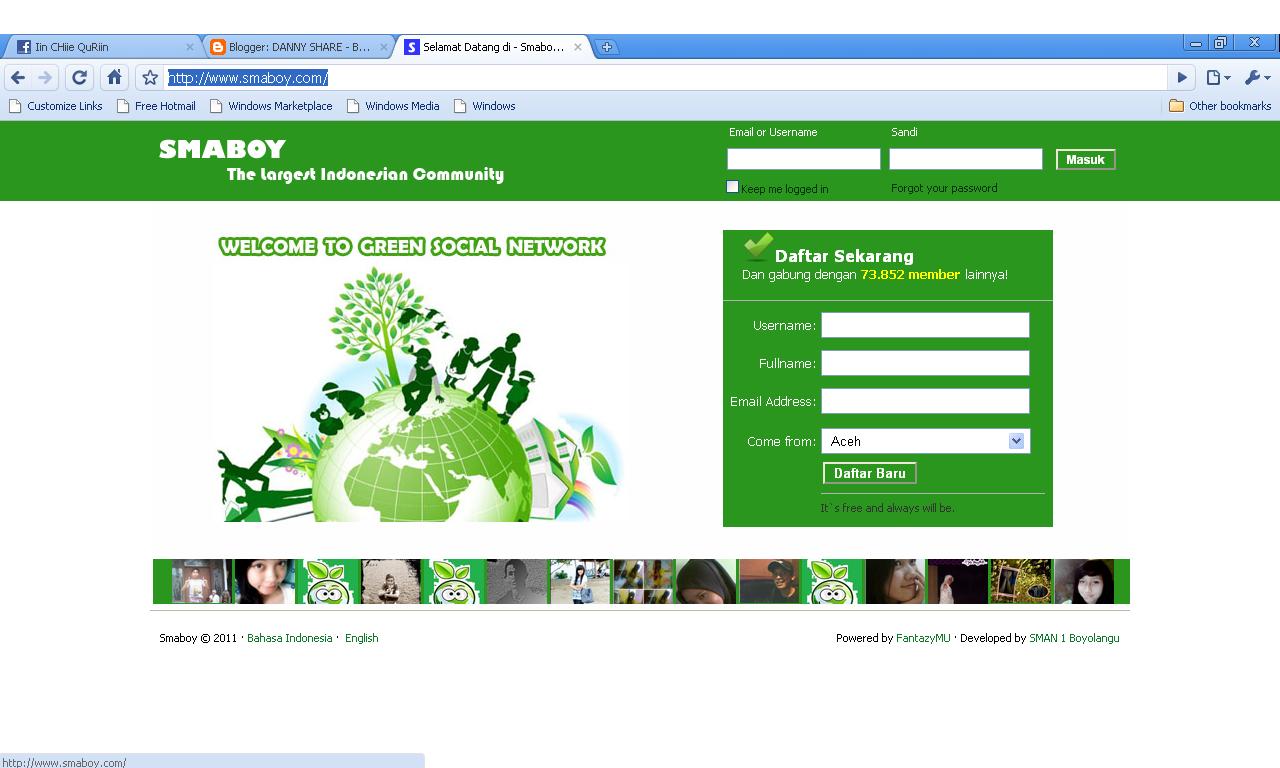Click the SMABOY site logo

[x=222, y=150]
